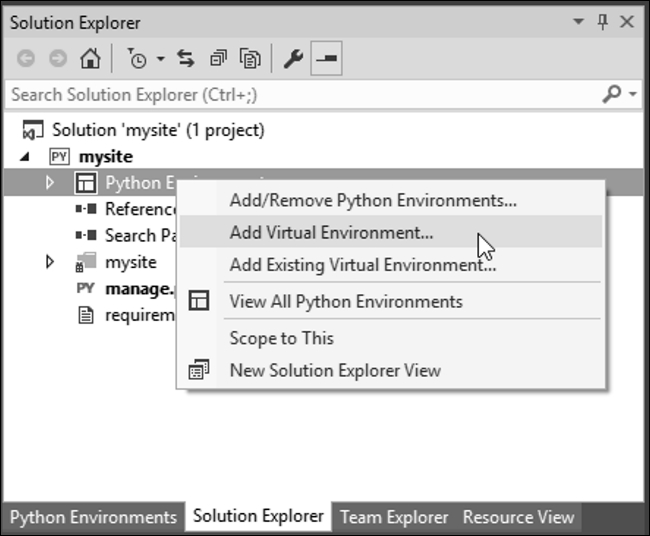Choose Scope to This

[x=391, y=338]
